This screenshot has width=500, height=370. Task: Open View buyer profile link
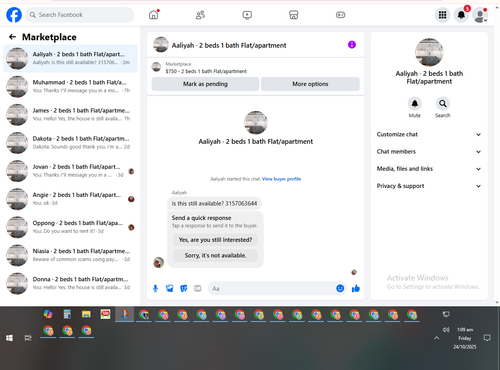[x=281, y=179]
